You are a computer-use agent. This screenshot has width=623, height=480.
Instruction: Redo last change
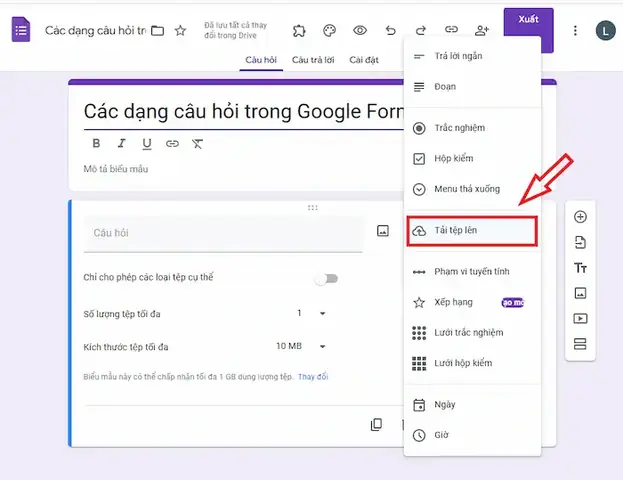(421, 30)
